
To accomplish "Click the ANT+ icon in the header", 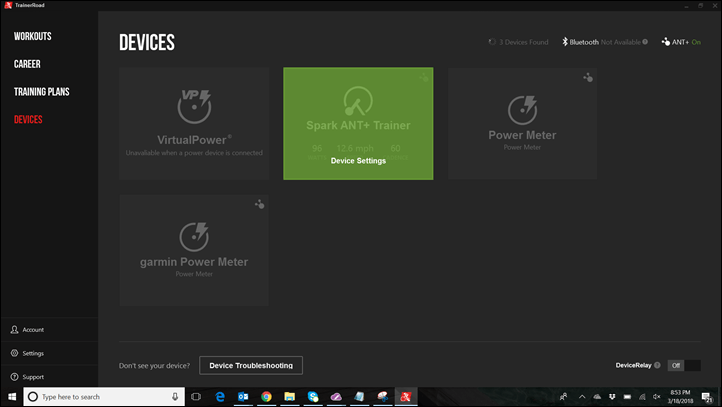I will coord(666,41).
